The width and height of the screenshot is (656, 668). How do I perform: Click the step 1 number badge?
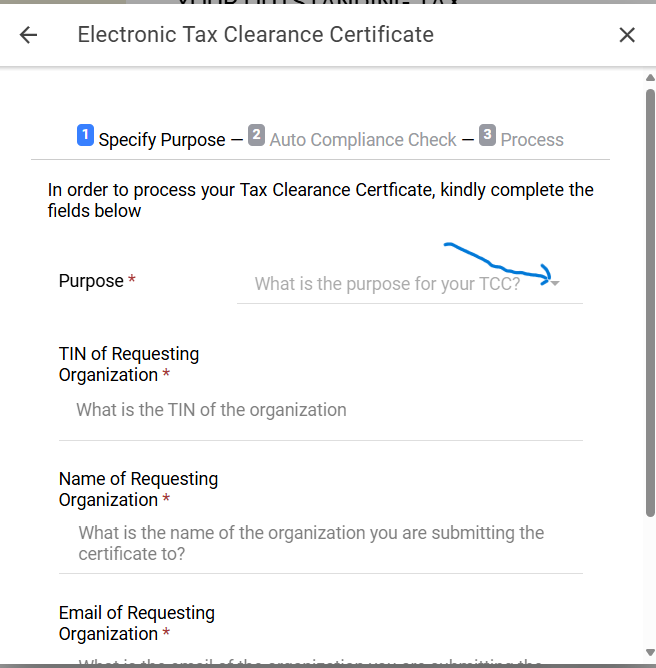(85, 135)
